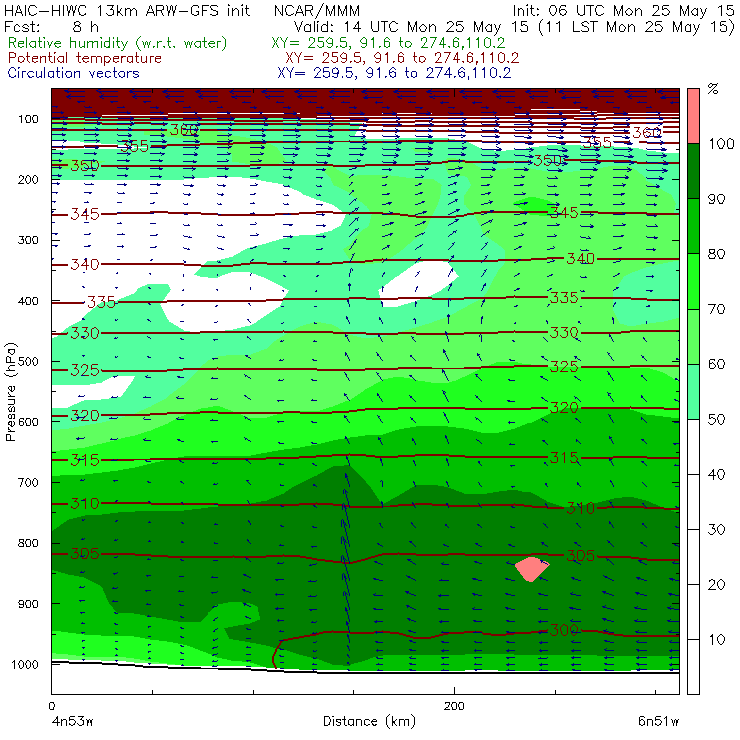The height and width of the screenshot is (740, 740).
Task: Click the 'Pressure (hPa)' axis title
Action: click(x=11, y=392)
